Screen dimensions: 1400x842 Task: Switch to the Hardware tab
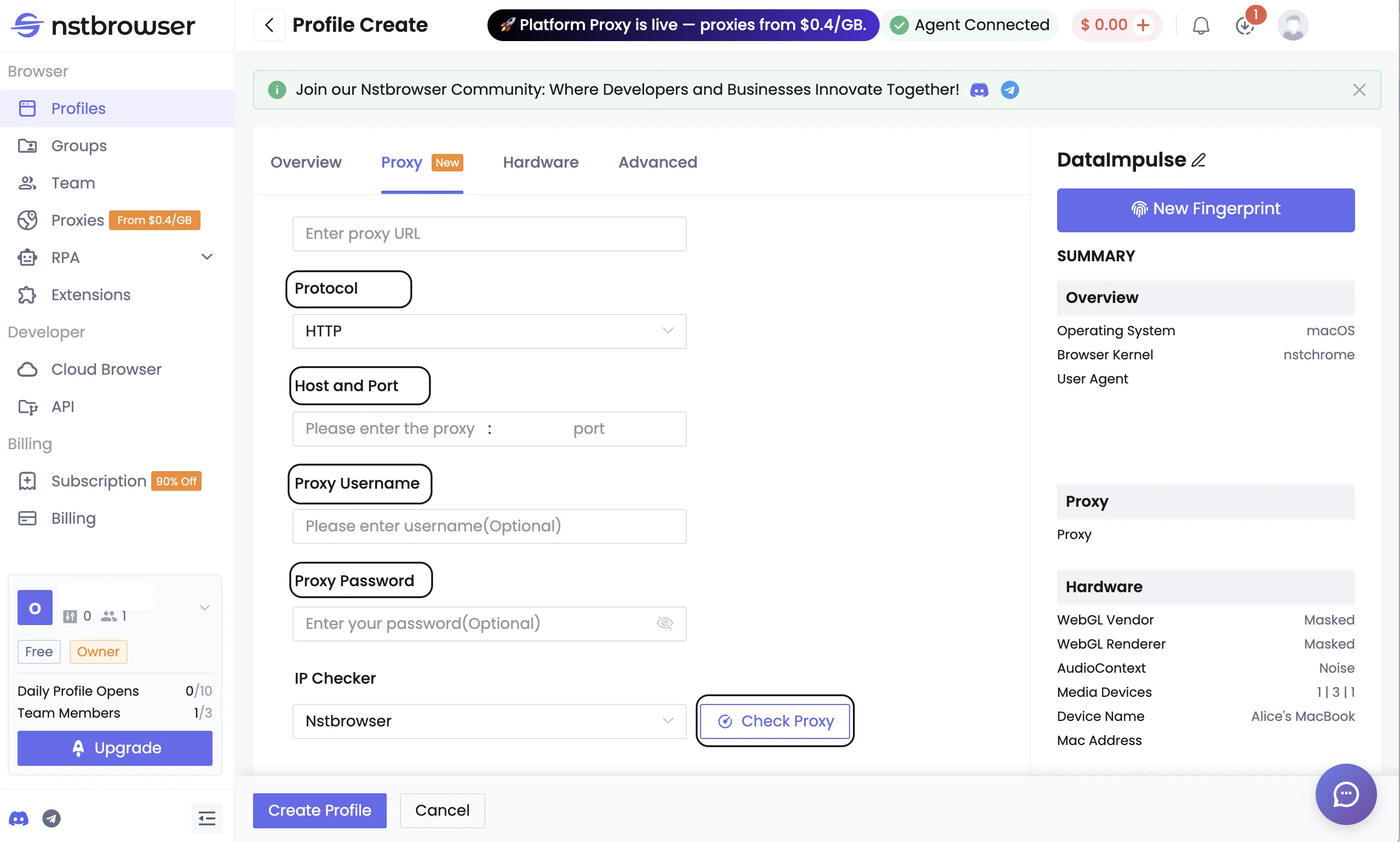point(540,162)
